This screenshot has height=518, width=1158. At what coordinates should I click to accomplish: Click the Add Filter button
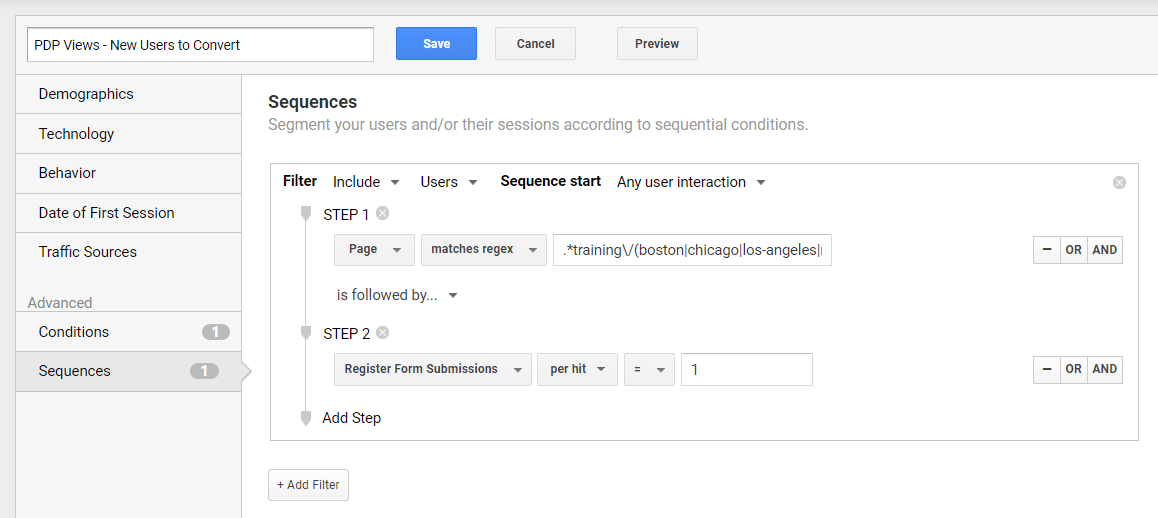click(308, 485)
